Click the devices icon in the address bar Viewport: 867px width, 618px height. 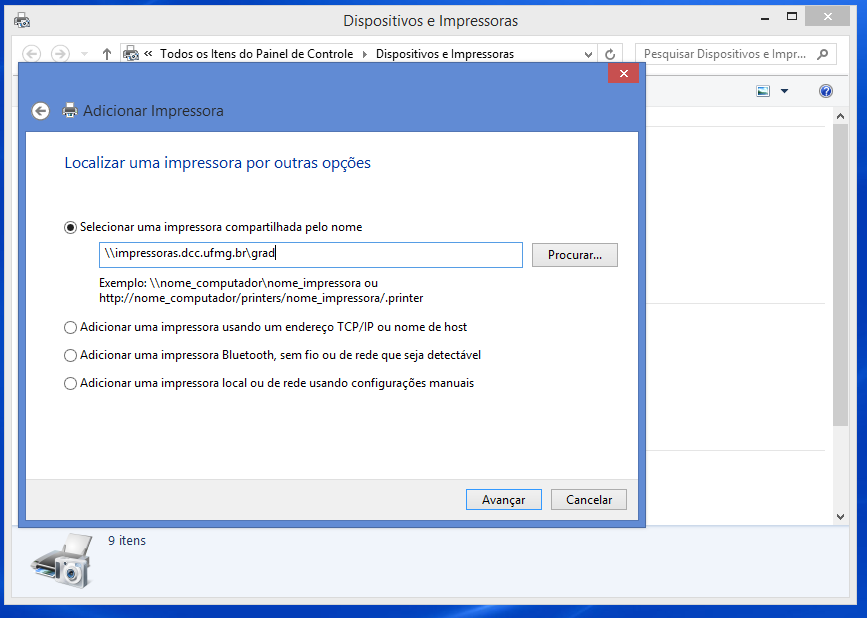click(x=131, y=54)
